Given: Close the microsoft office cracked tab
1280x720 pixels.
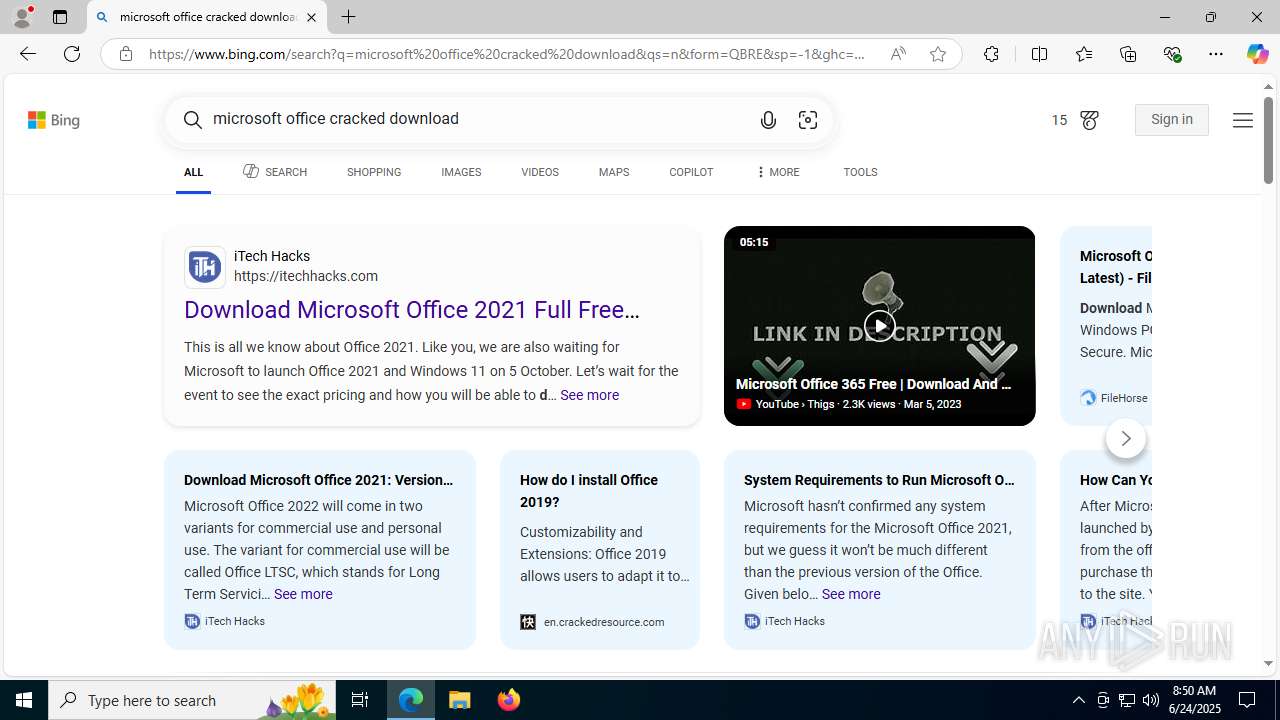Looking at the screenshot, I should click(311, 17).
